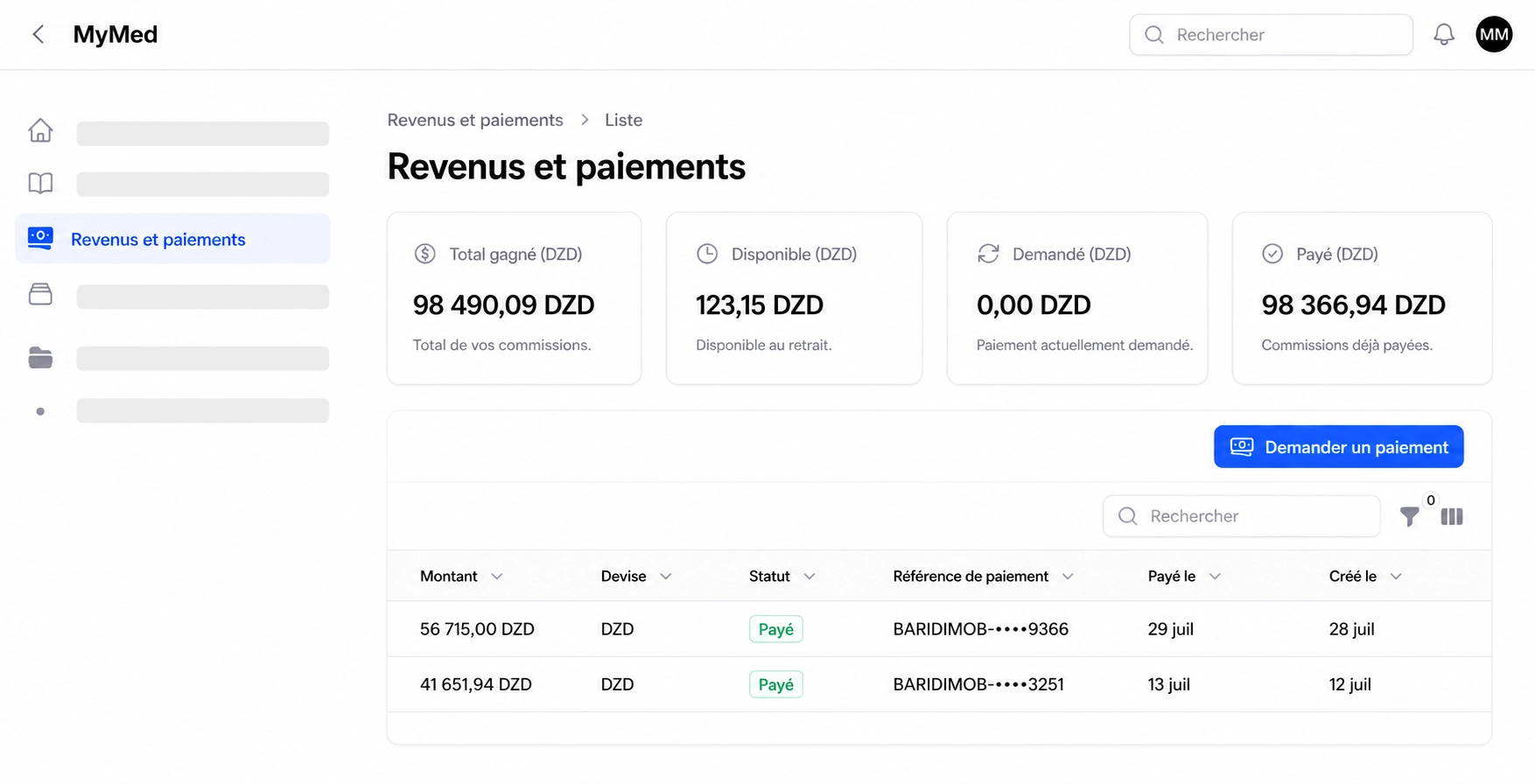The width and height of the screenshot is (1535, 784).
Task: Click the open book sidebar icon
Action: pyautogui.click(x=40, y=183)
